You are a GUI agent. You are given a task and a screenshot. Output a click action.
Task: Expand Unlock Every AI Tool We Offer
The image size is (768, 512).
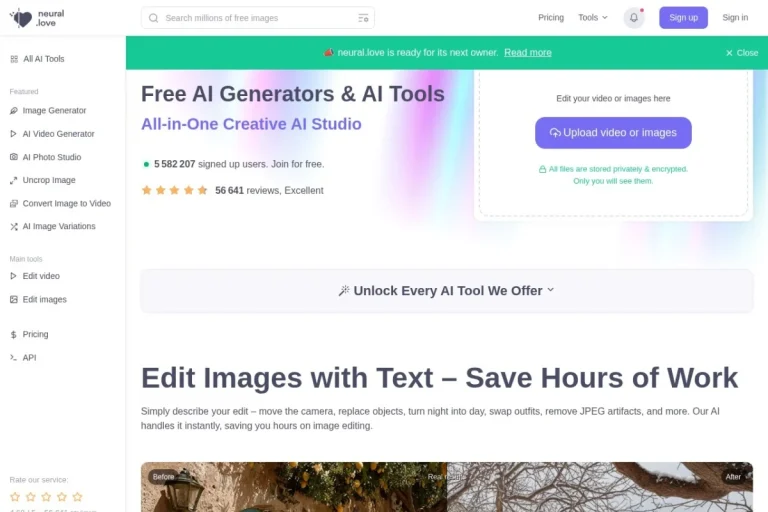click(x=447, y=291)
